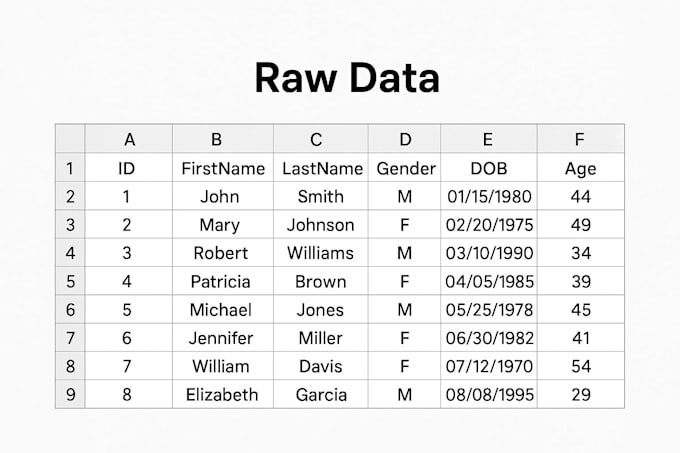Click the select-all corner cell
This screenshot has height=453, width=680.
[70, 139]
